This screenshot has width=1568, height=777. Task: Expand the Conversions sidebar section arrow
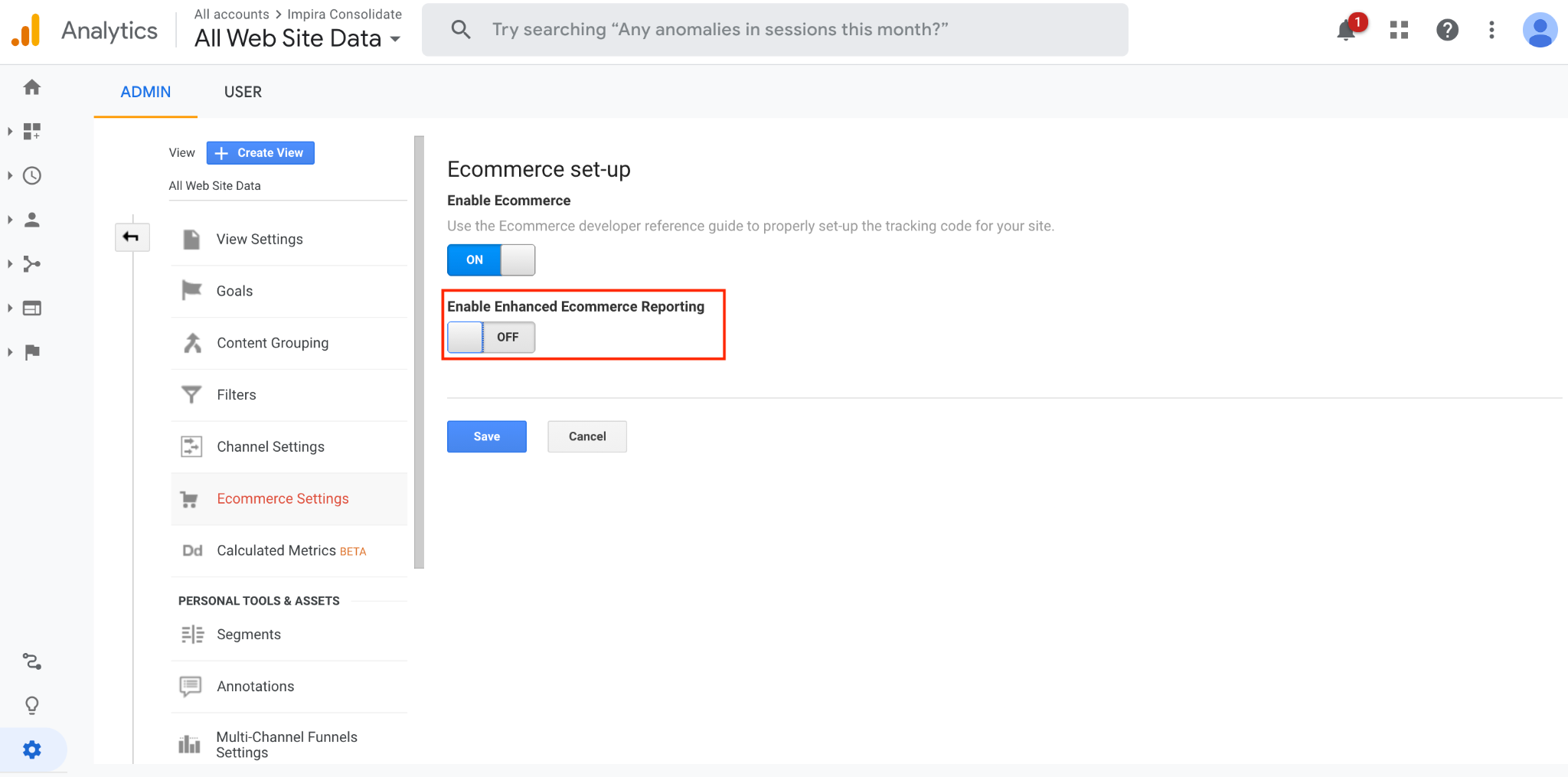(x=10, y=352)
